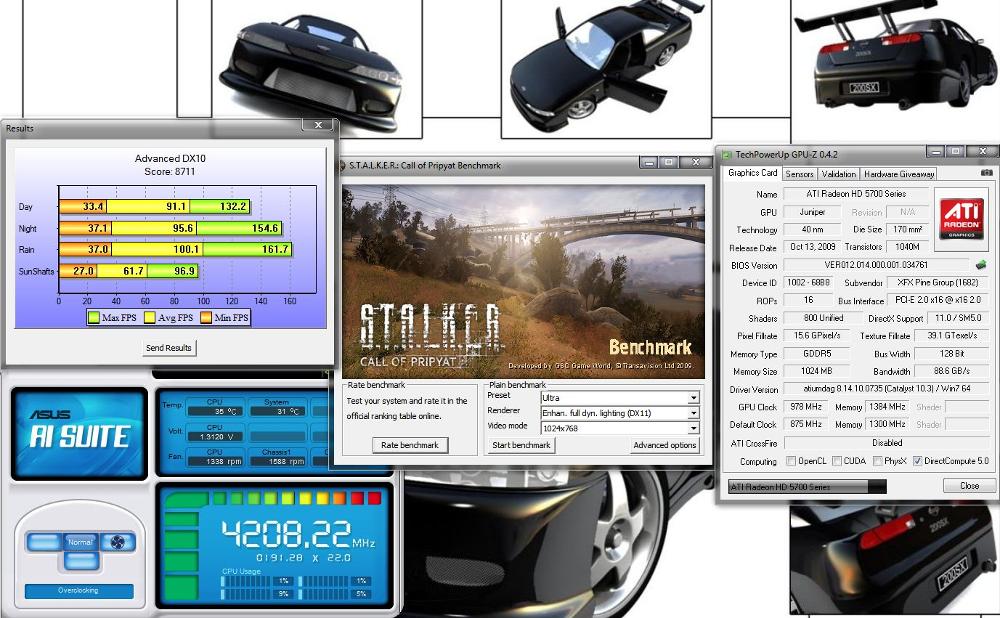Click the Default Clock 875 MHz value
Screen dimensions: 1000x618
pos(805,424)
